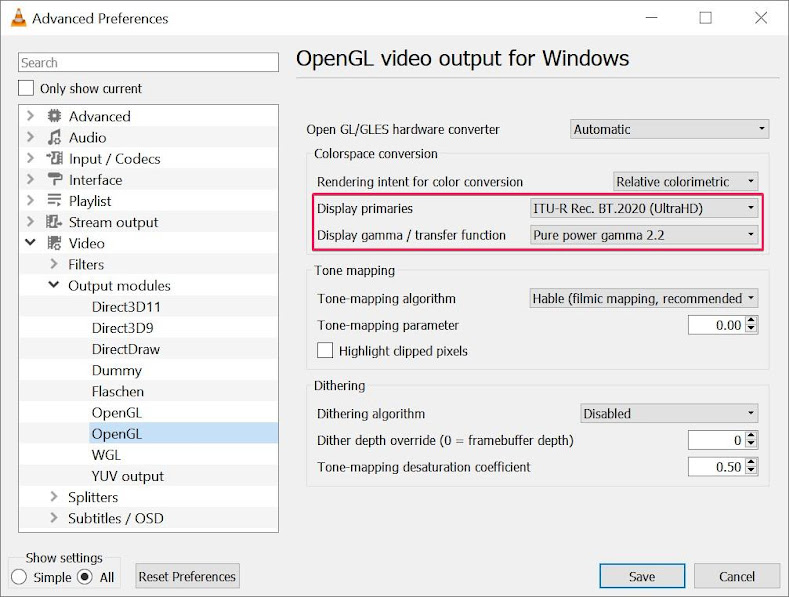Decrease desaturation coefficient with down arrow
Screen dimensions: 789x597
pyautogui.click(x=751, y=471)
